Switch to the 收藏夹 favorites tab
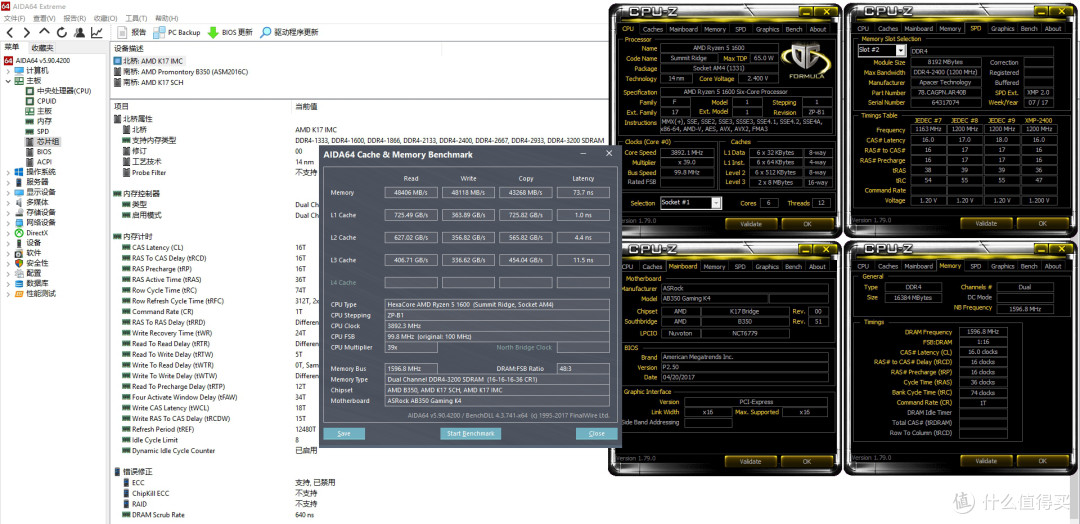This screenshot has height=524, width=1080. click(41, 48)
